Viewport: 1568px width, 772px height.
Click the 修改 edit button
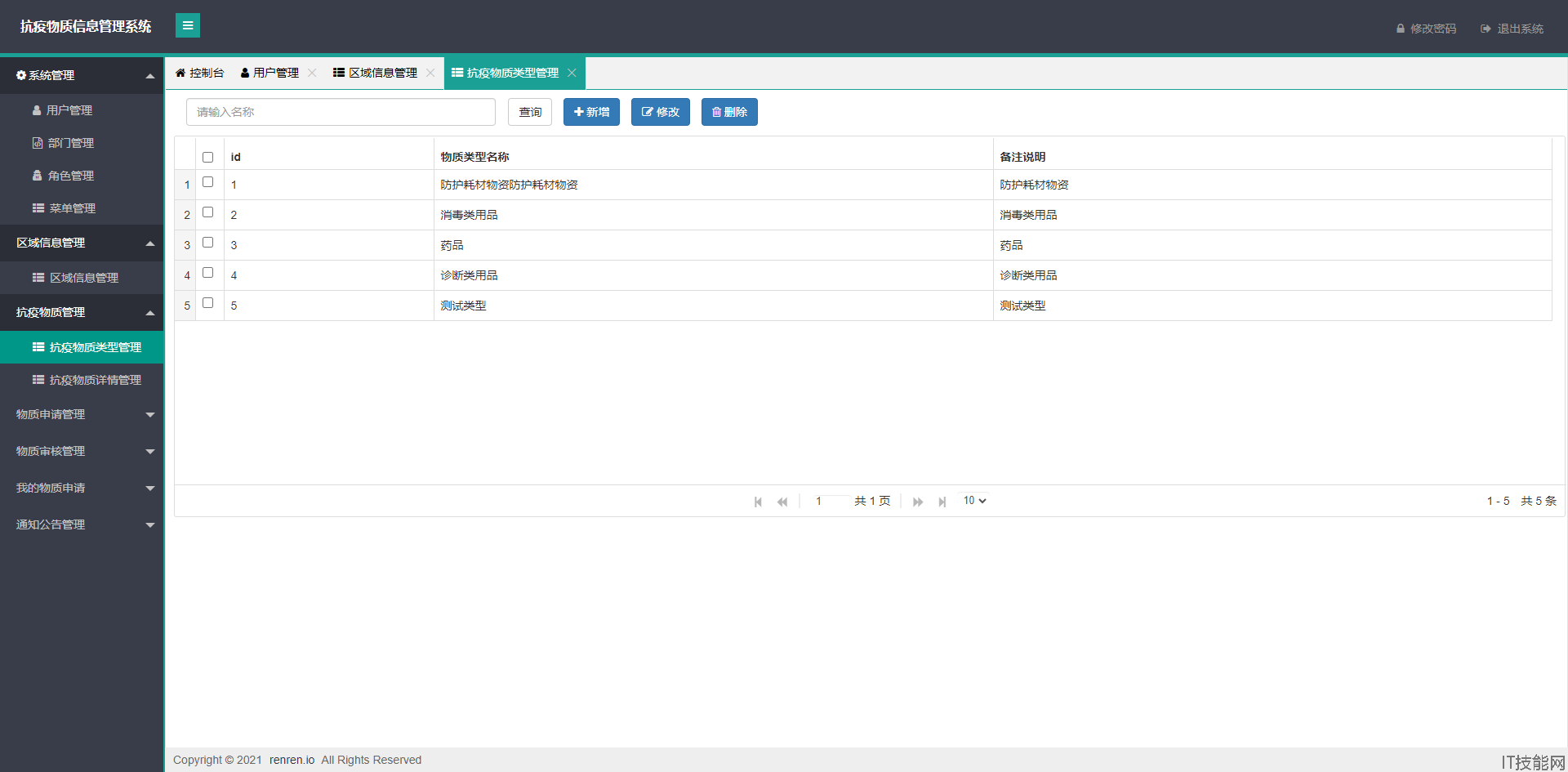click(661, 112)
